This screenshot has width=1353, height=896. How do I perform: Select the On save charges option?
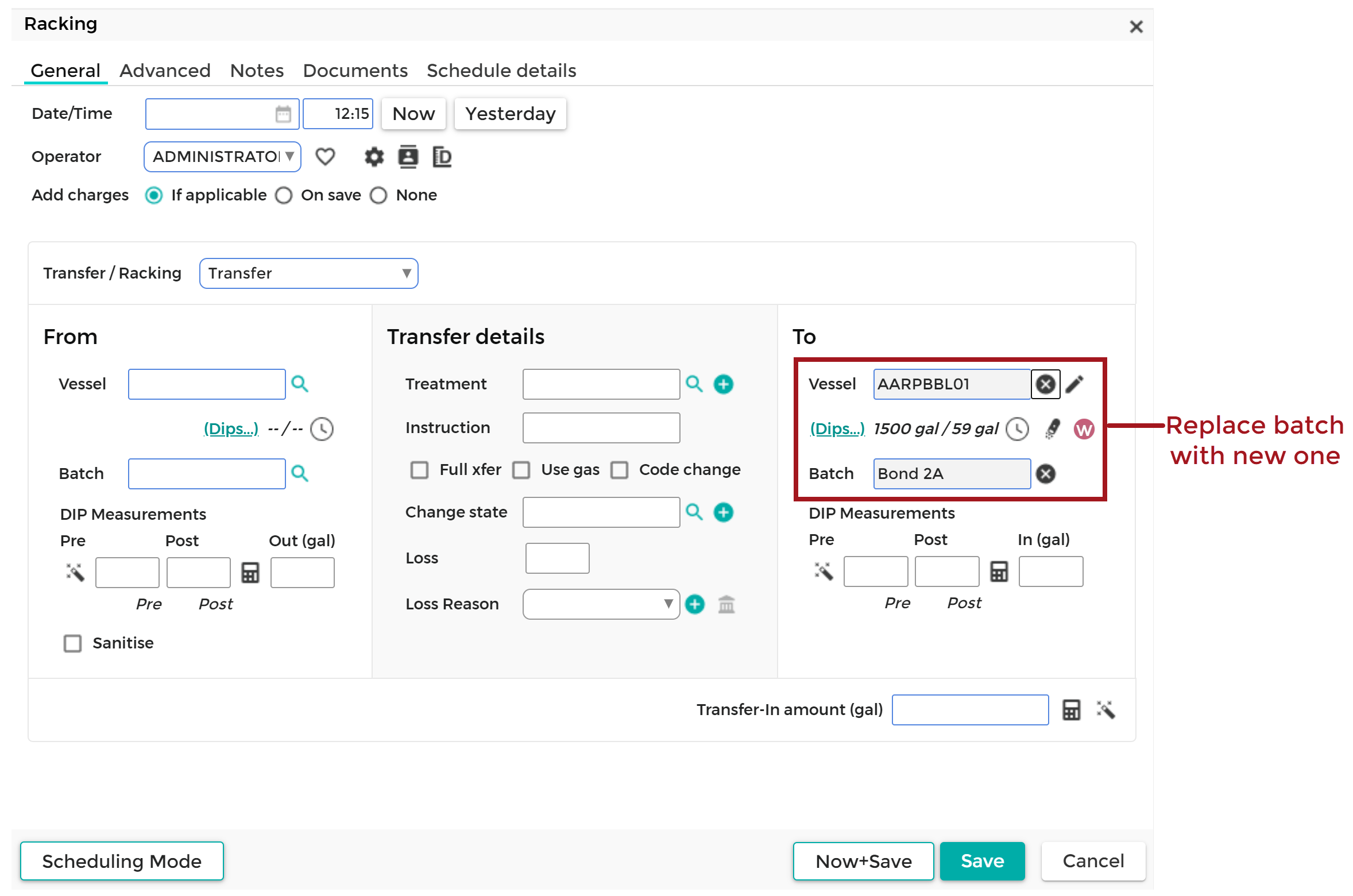tap(284, 195)
